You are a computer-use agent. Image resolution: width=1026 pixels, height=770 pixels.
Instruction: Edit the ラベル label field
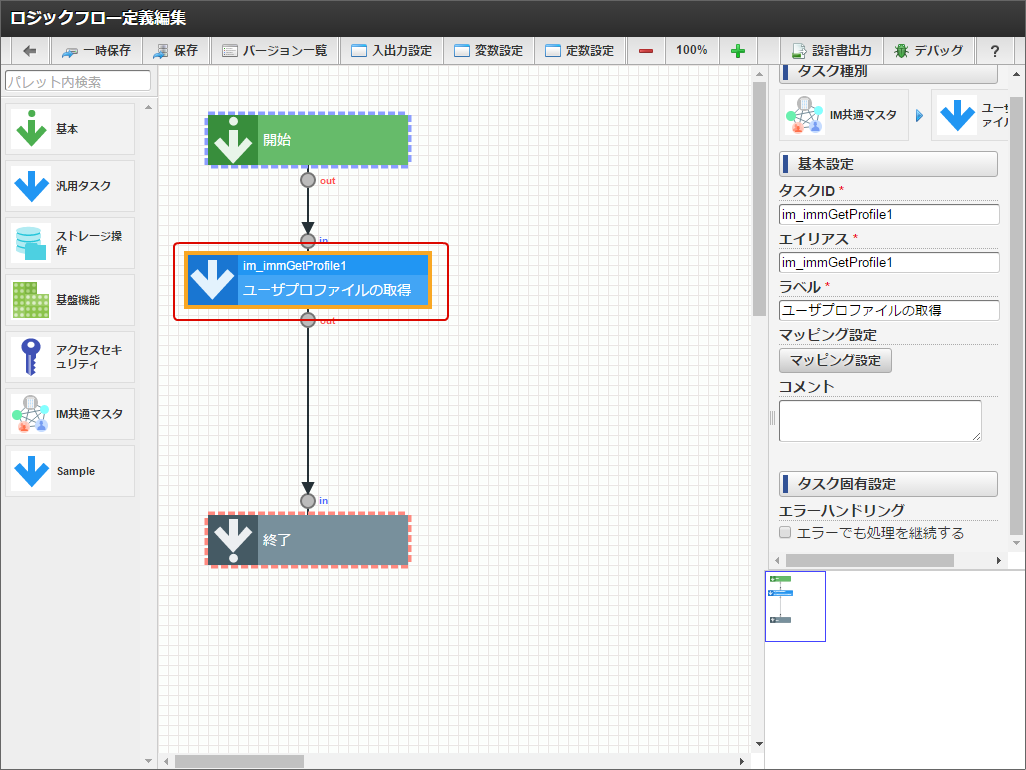point(889,311)
